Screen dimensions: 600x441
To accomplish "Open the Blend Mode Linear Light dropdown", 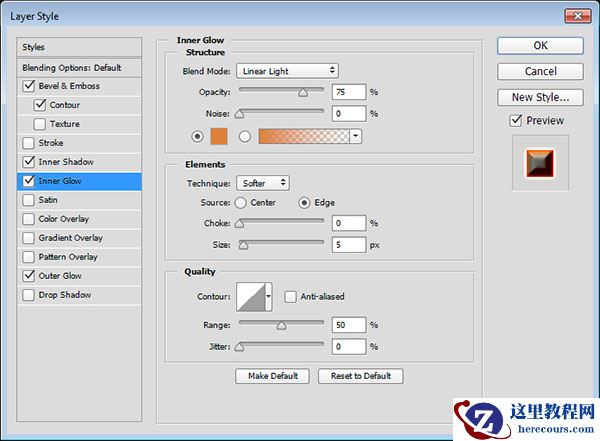I will [287, 71].
